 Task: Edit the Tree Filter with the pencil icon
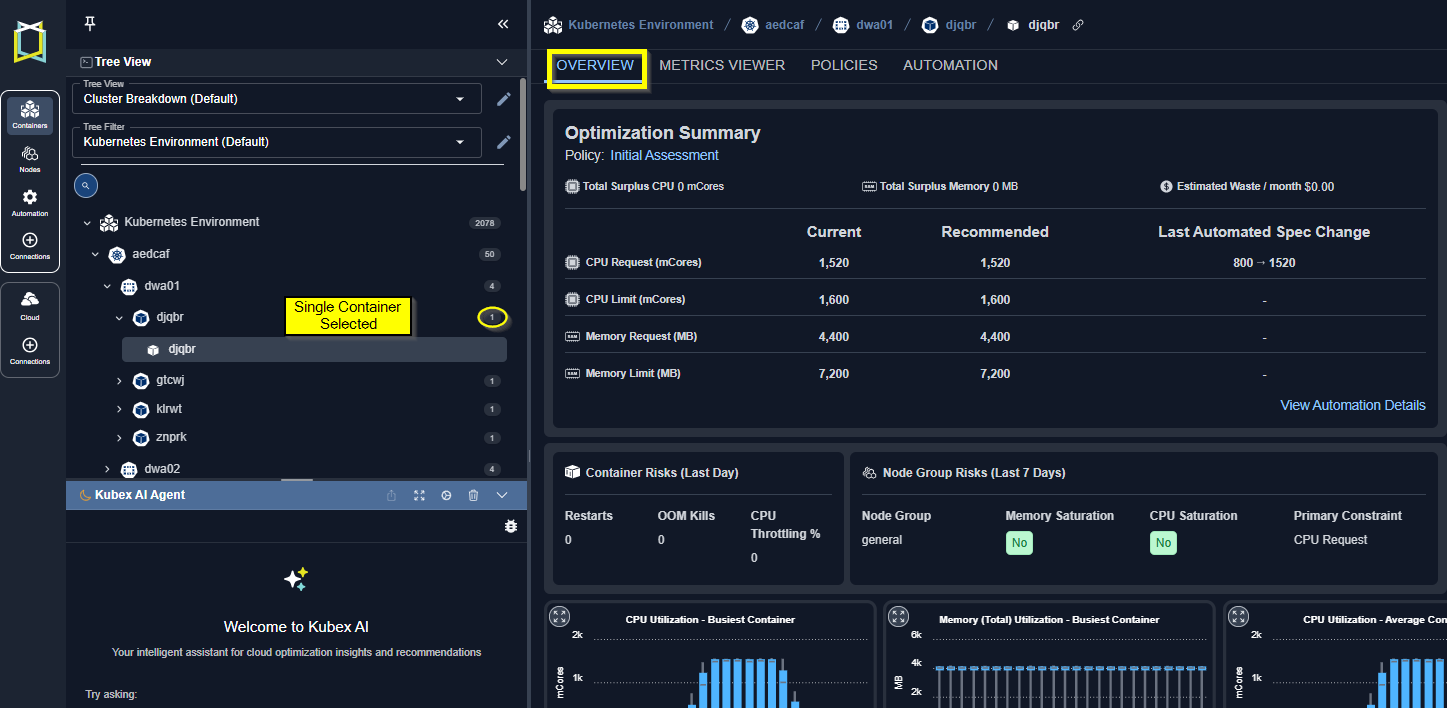point(504,142)
